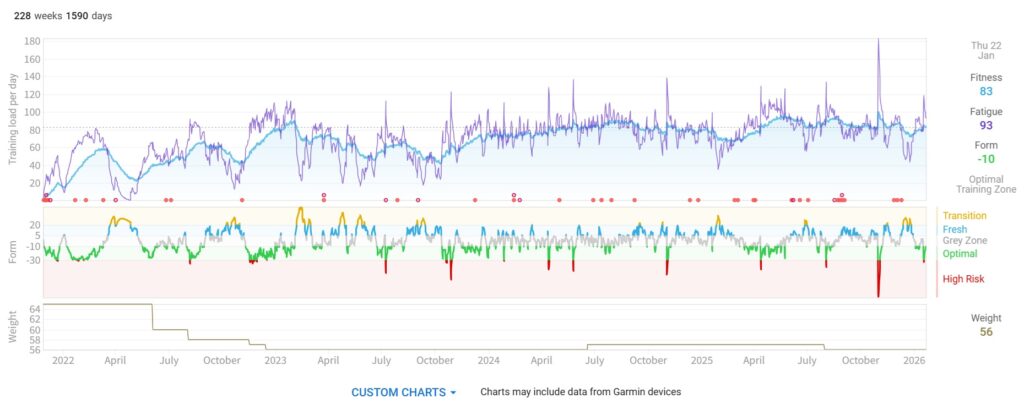Click the Weight legend label
Screen dimensions: 1024x409
[x=985, y=318]
